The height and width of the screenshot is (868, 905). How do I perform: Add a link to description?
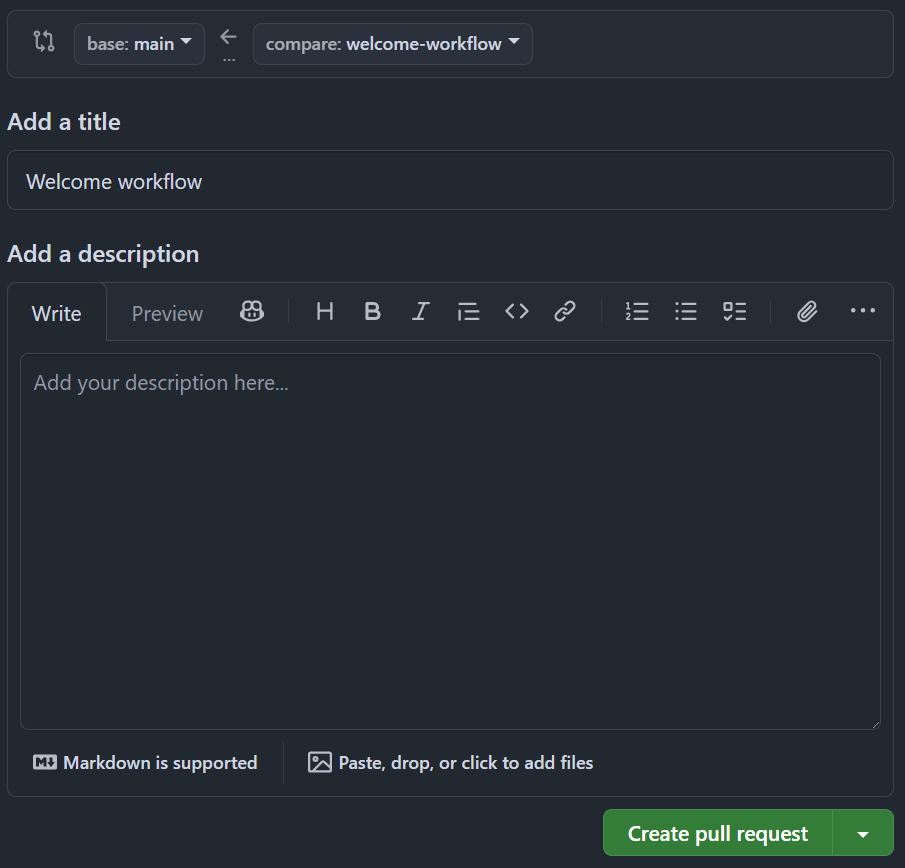tap(565, 312)
